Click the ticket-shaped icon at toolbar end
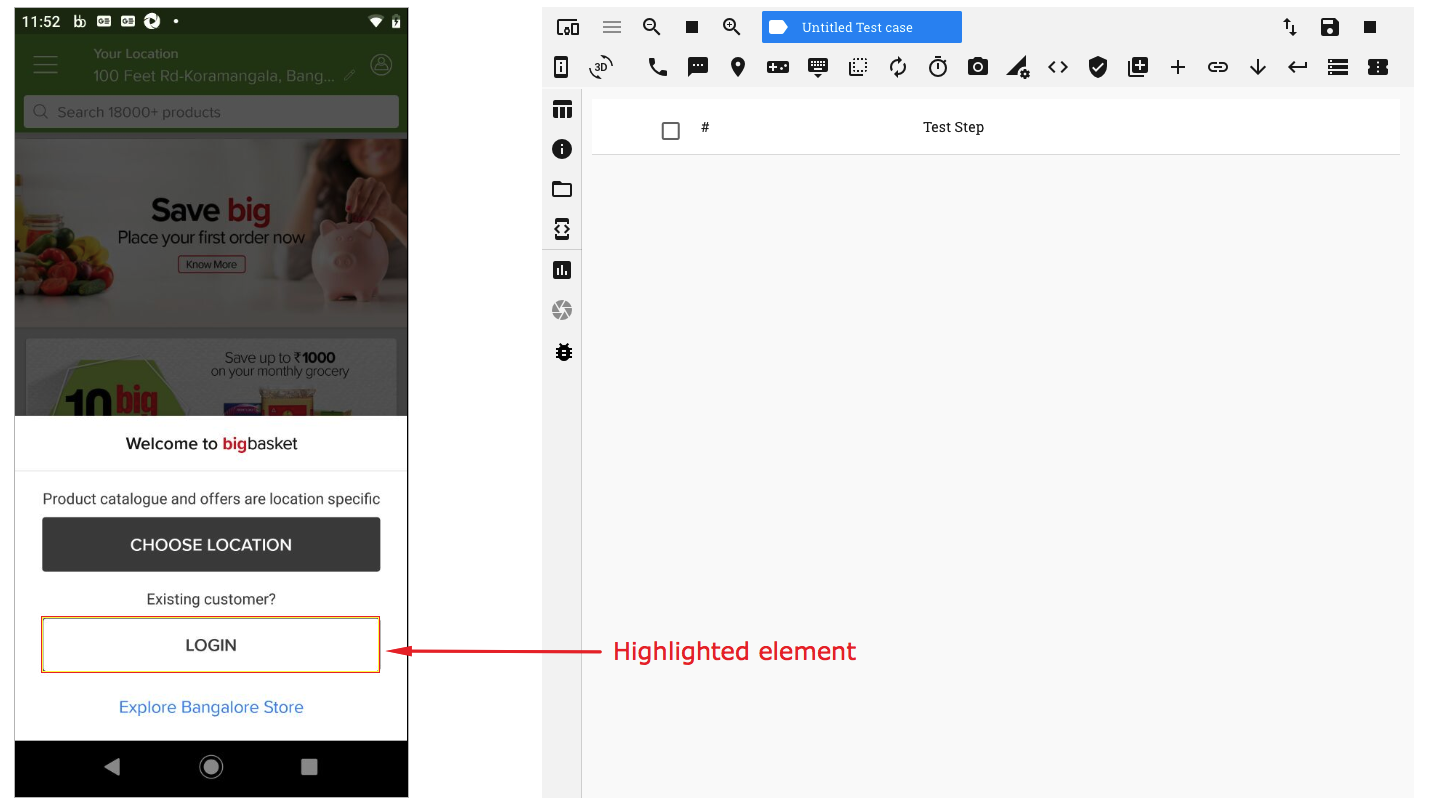Image resolution: width=1430 pixels, height=806 pixels. point(1378,67)
